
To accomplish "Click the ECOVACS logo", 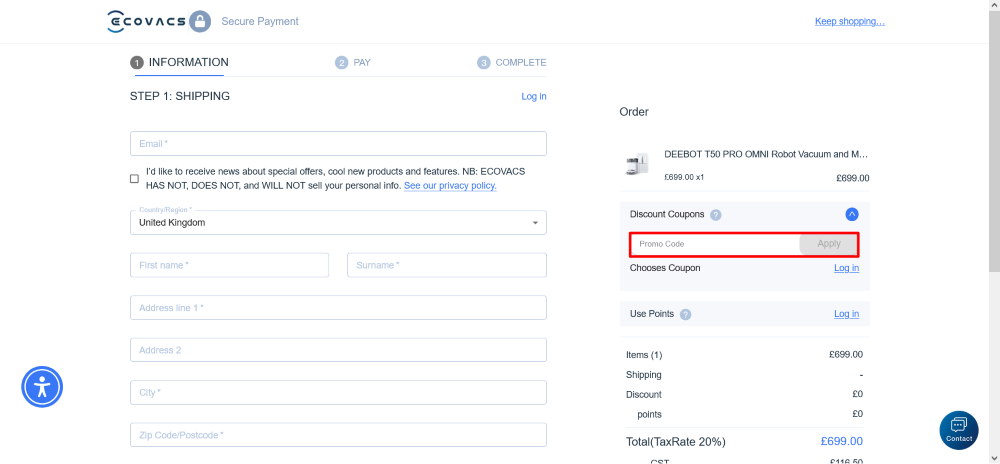I will coord(146,21).
